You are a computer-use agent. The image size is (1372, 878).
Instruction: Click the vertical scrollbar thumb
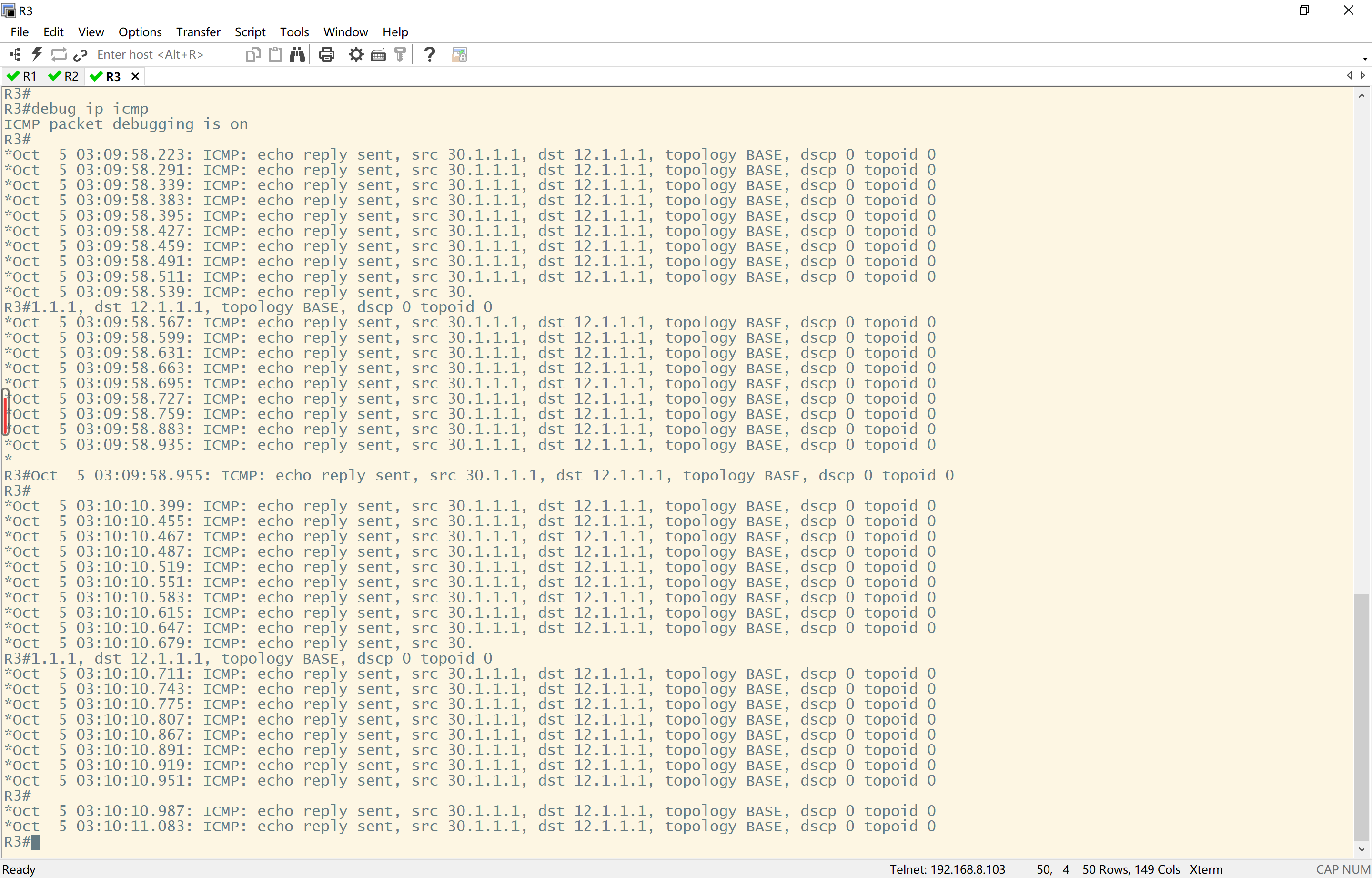(x=1362, y=717)
